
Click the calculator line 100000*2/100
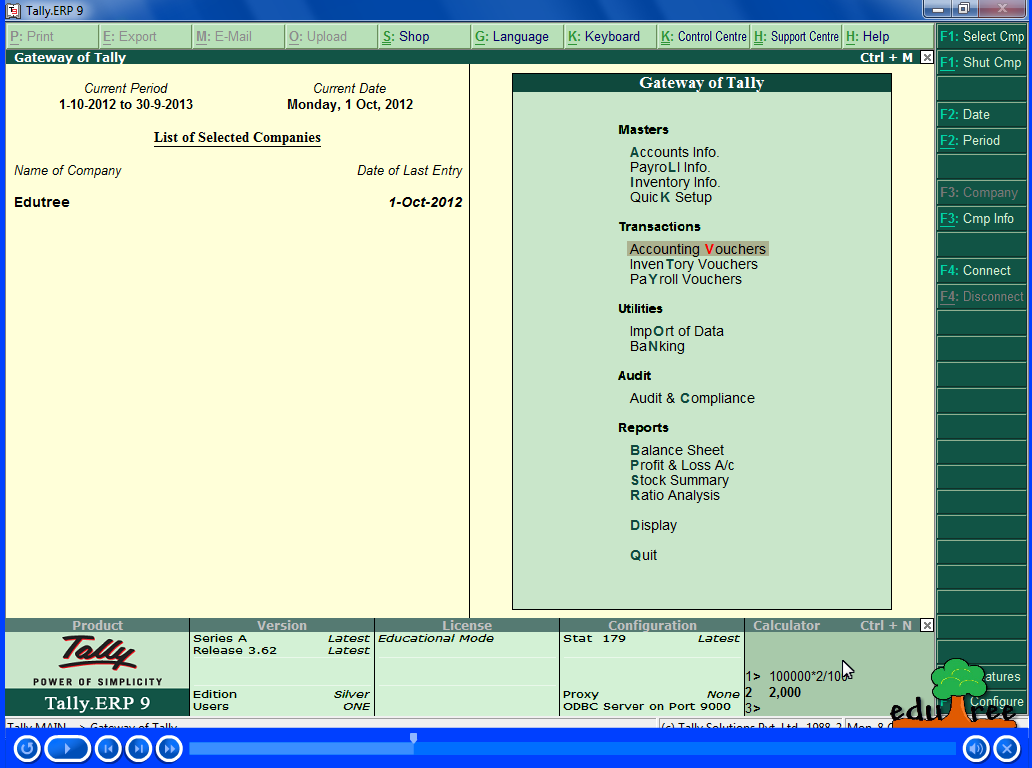tap(808, 677)
